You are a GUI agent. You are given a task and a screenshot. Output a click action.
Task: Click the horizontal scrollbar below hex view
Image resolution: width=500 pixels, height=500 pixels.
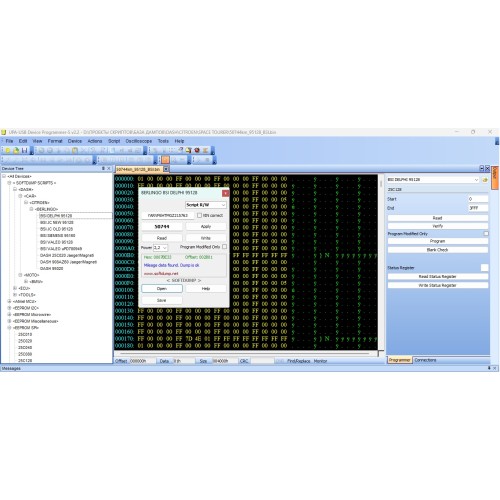click(246, 354)
